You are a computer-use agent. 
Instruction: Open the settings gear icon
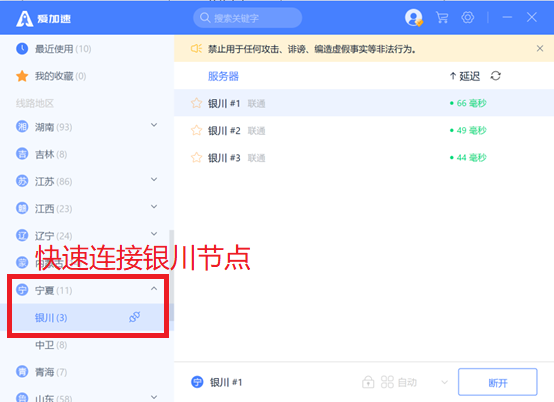pyautogui.click(x=467, y=17)
